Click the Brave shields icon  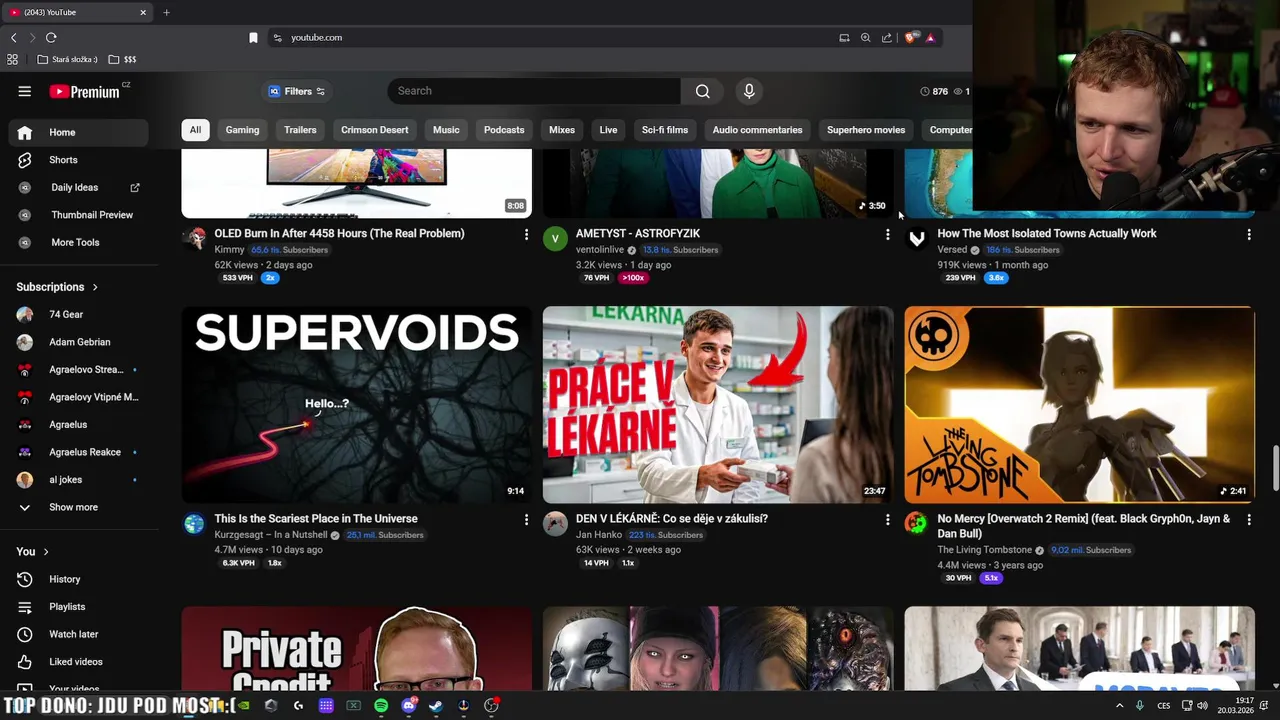[x=909, y=38]
